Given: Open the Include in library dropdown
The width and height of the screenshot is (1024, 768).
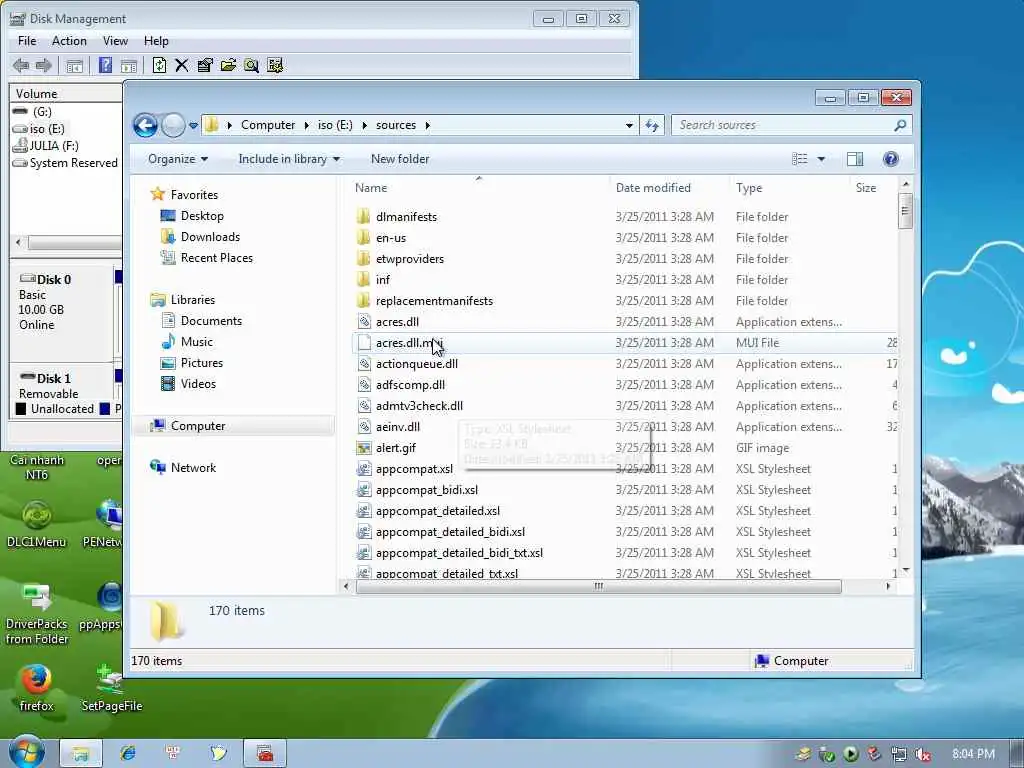Looking at the screenshot, I should [x=289, y=159].
